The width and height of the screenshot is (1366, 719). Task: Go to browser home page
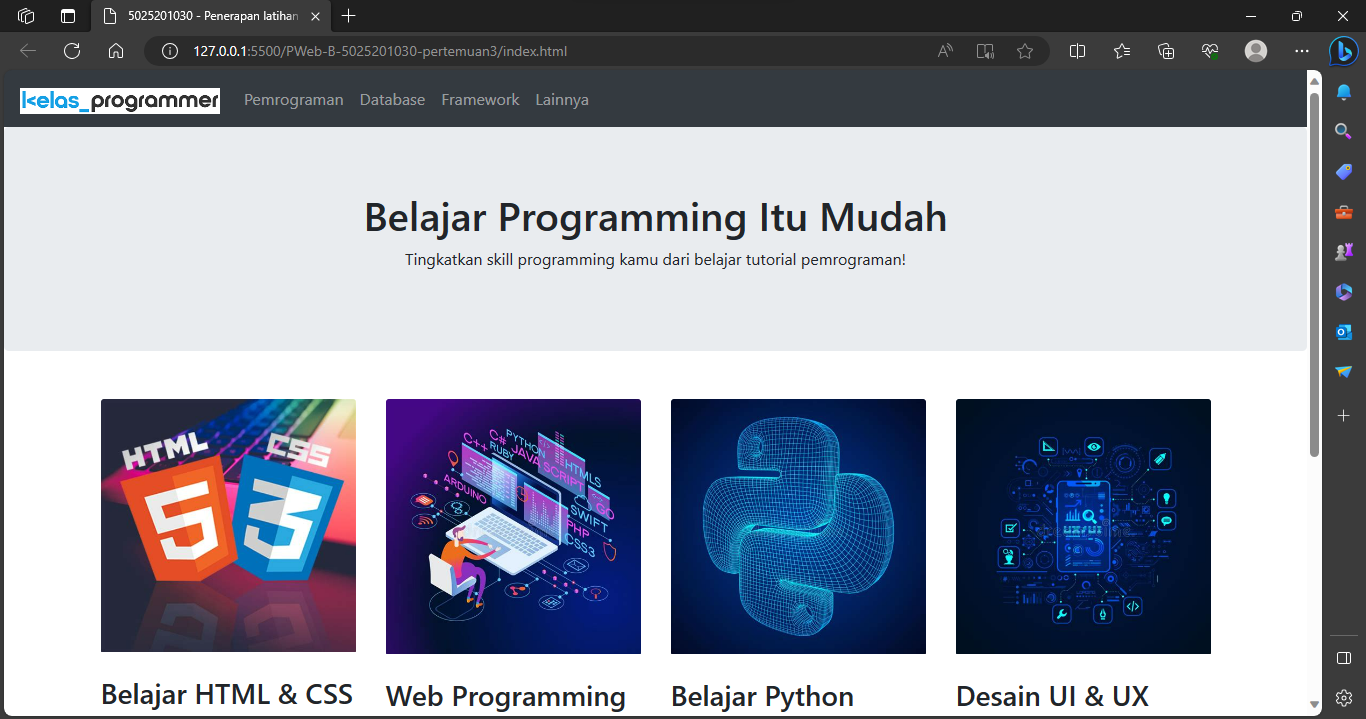(x=116, y=51)
